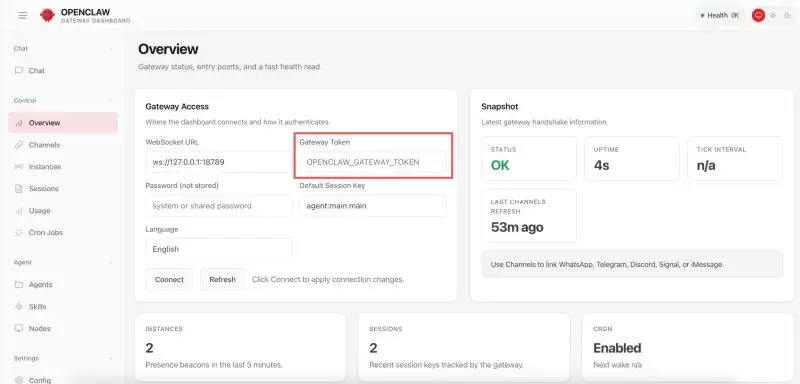
Task: Collapse the Chat sidebar section
Action: (110, 49)
